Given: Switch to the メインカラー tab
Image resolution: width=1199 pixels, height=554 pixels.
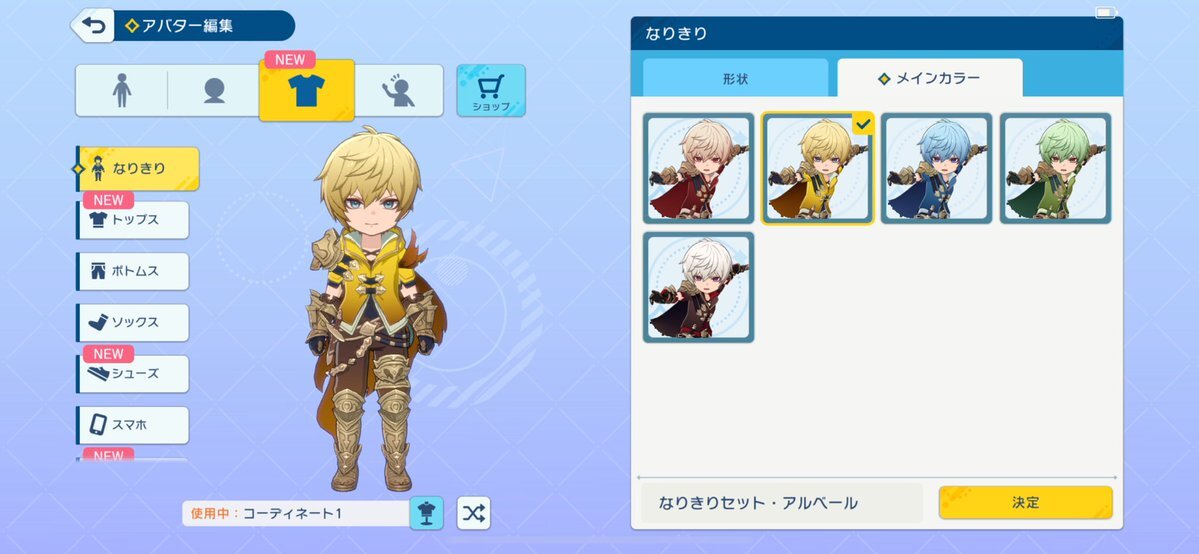Looking at the screenshot, I should (x=930, y=78).
